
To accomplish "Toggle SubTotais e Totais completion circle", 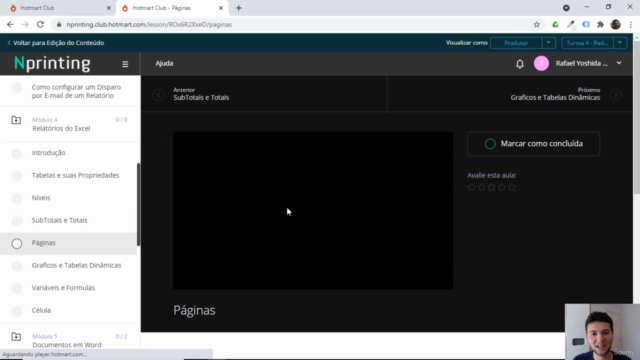I will (x=17, y=220).
